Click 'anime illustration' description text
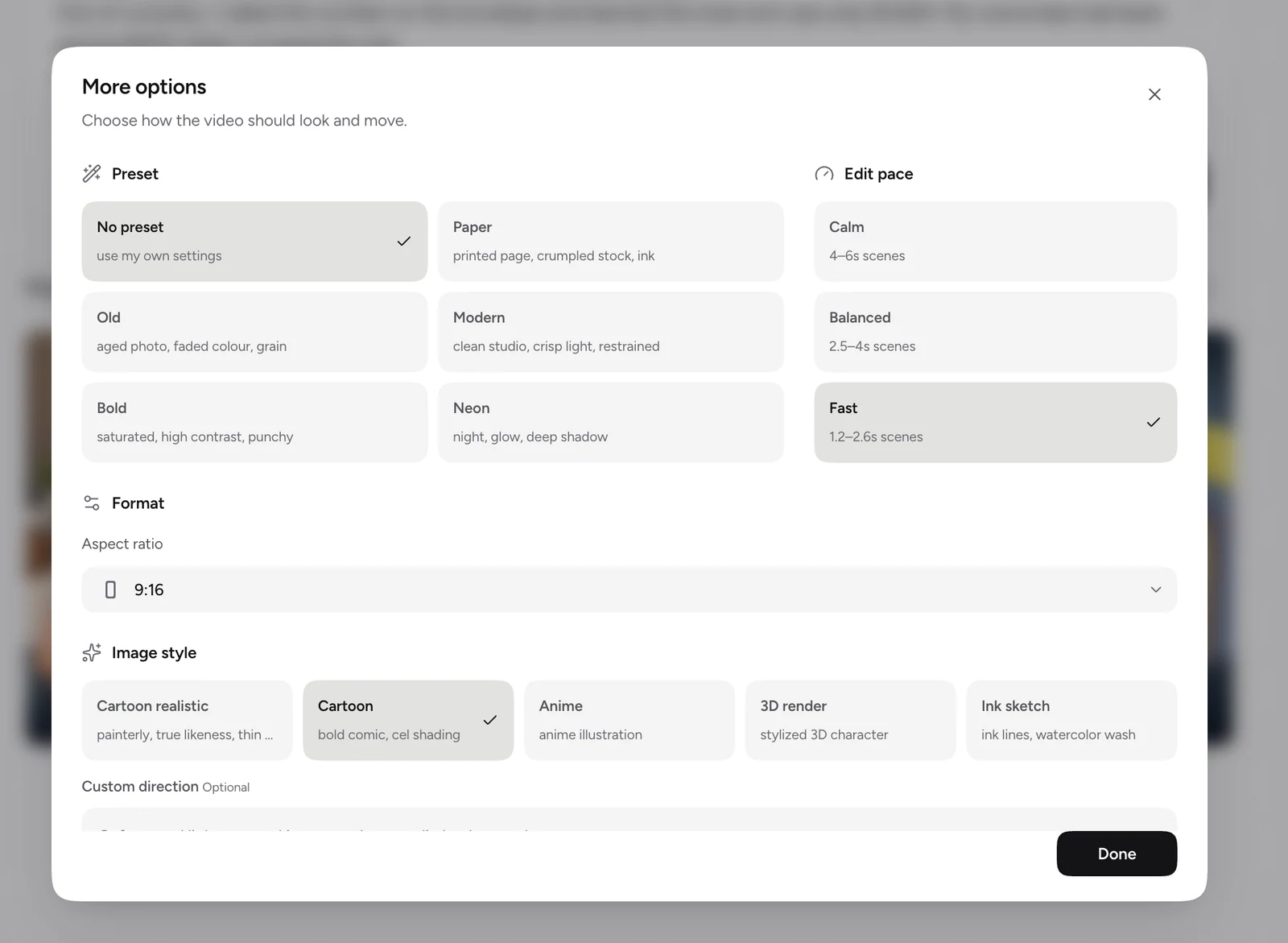The width and height of the screenshot is (1288, 943). pyautogui.click(x=591, y=734)
